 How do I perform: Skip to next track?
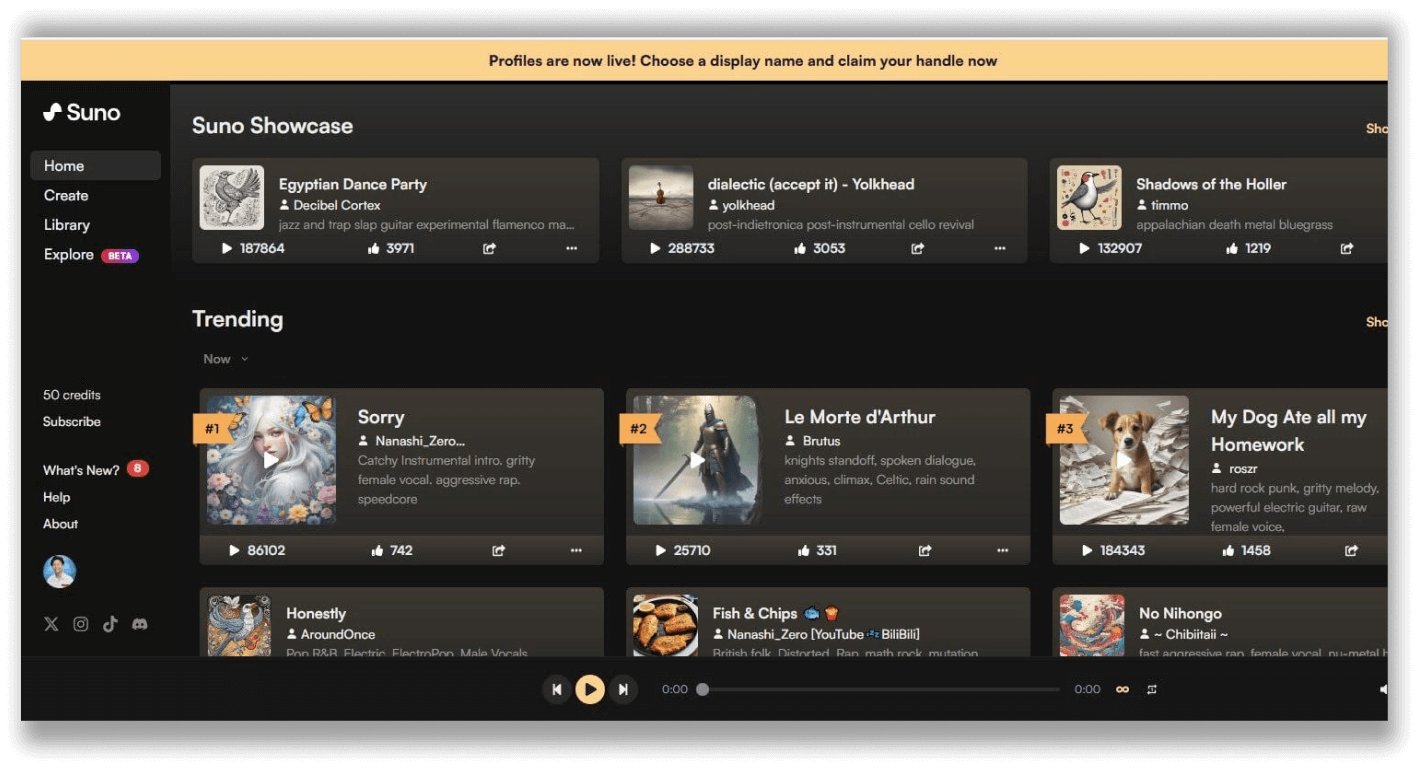pyautogui.click(x=623, y=689)
